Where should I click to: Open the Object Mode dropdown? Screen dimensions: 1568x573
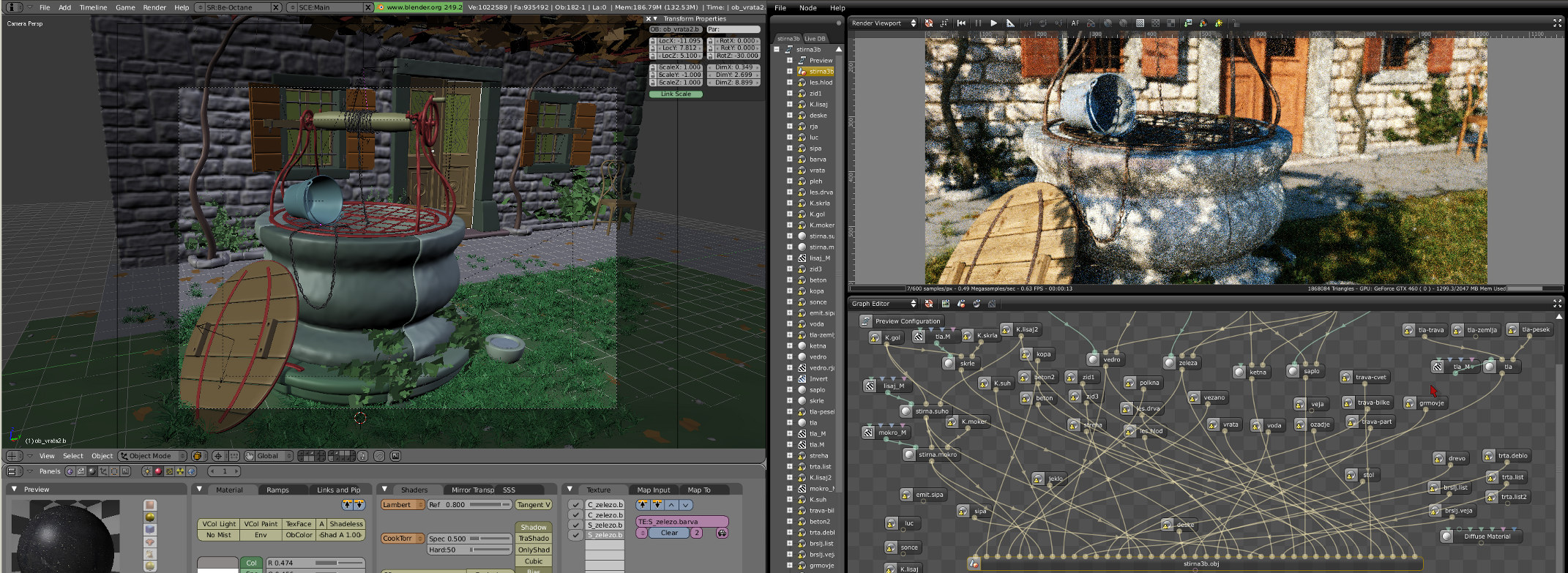[152, 456]
